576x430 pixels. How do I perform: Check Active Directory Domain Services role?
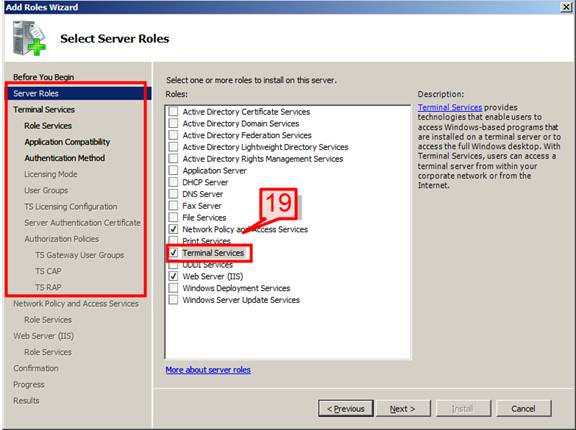173,123
